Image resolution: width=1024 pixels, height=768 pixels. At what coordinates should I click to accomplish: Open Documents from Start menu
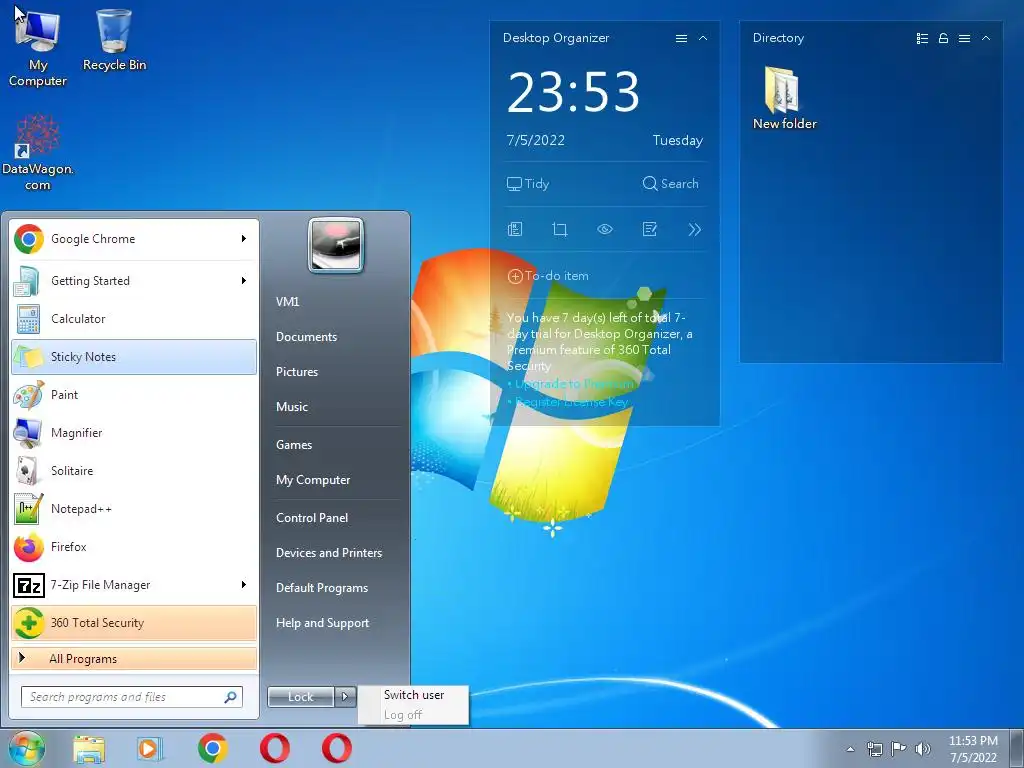click(306, 337)
